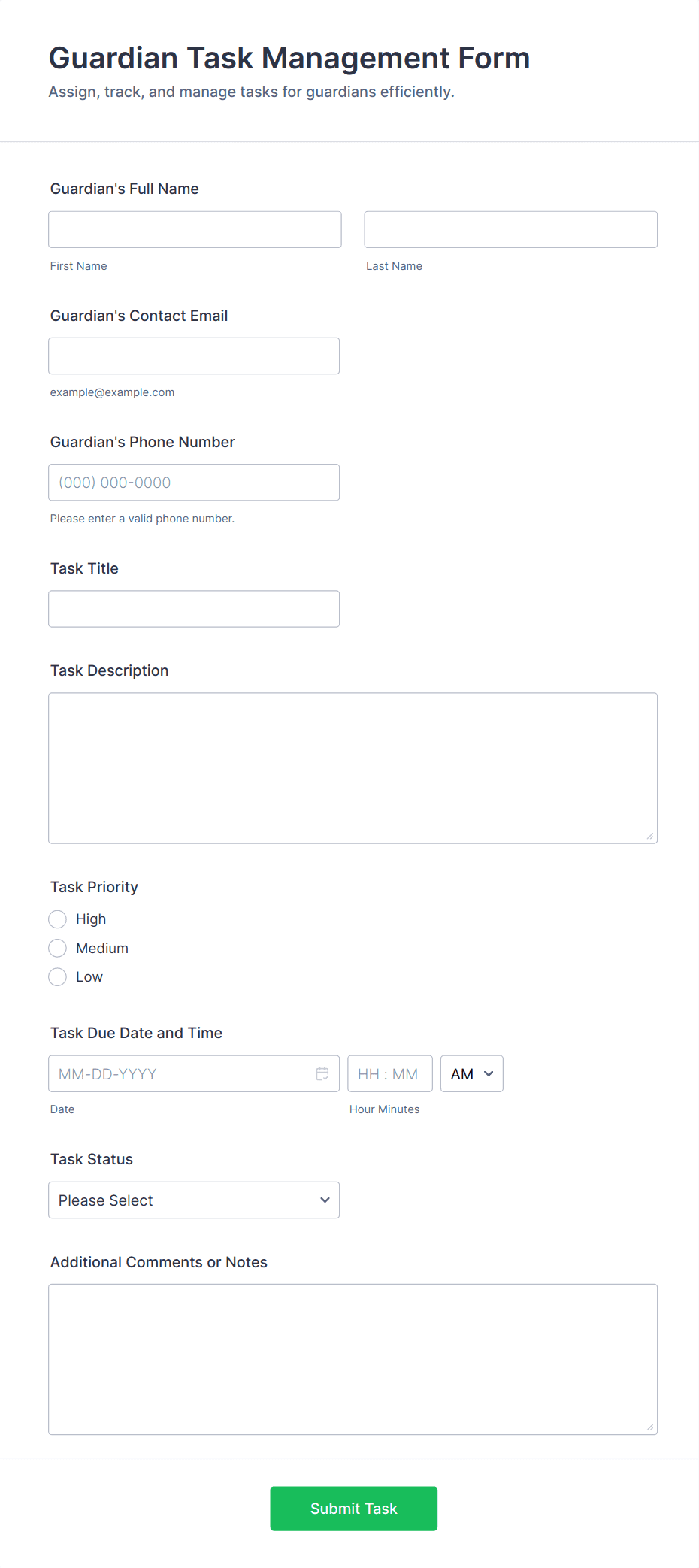Click the Guardian Task Management Form heading
The height and width of the screenshot is (1568, 699).
pos(289,58)
